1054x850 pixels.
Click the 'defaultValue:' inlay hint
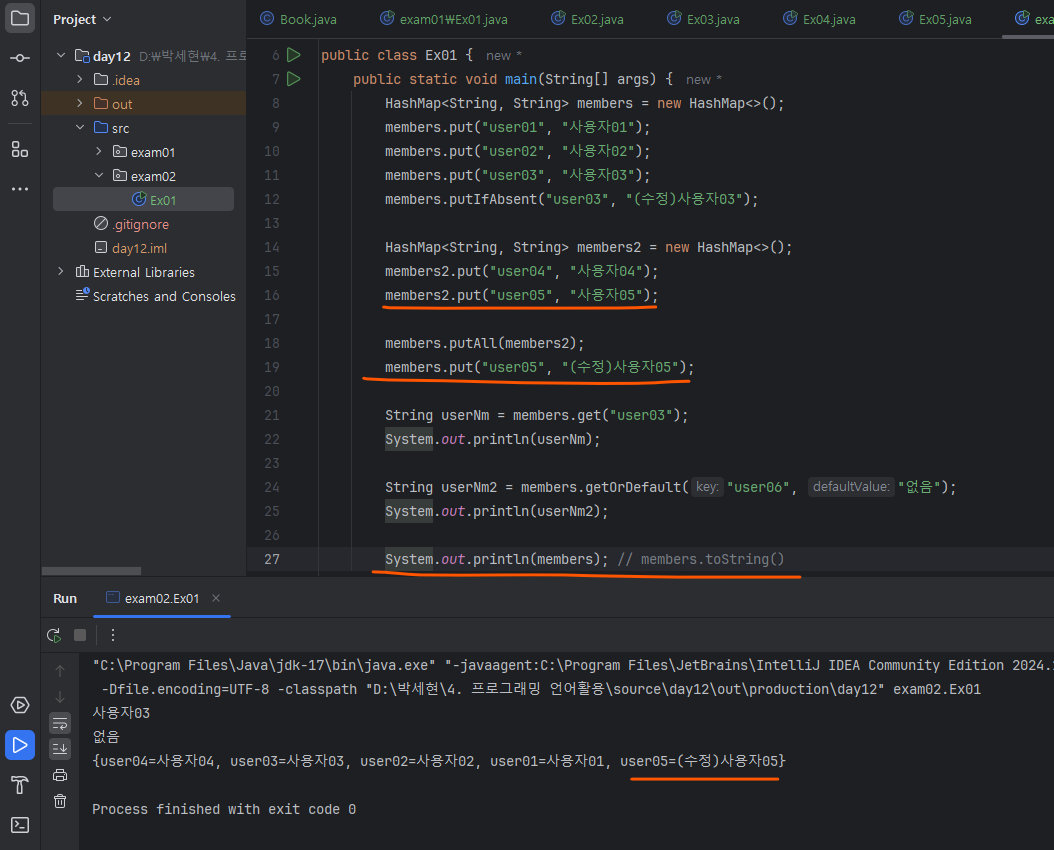[851, 487]
